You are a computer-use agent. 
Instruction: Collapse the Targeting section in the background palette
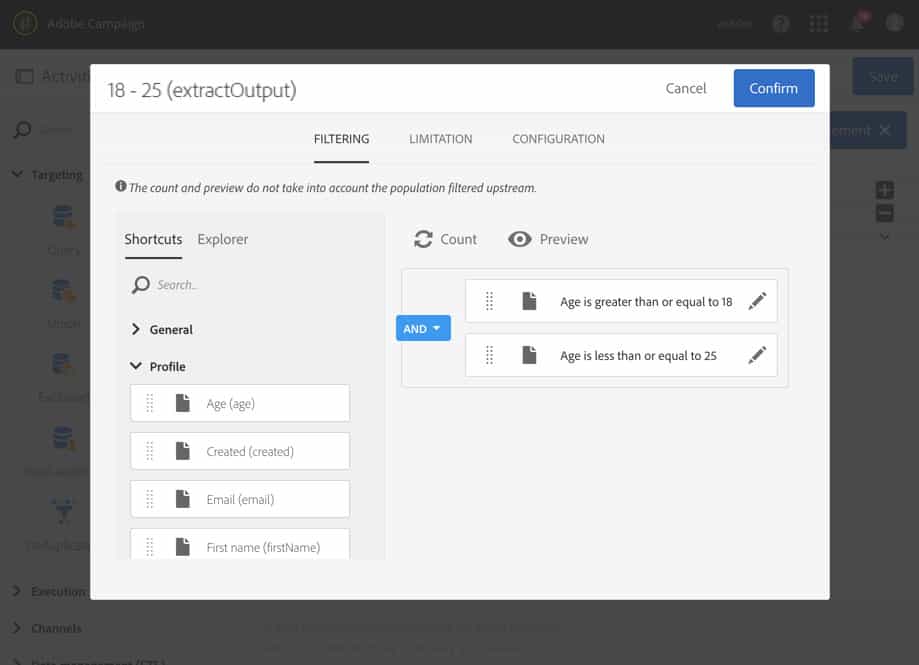point(48,175)
